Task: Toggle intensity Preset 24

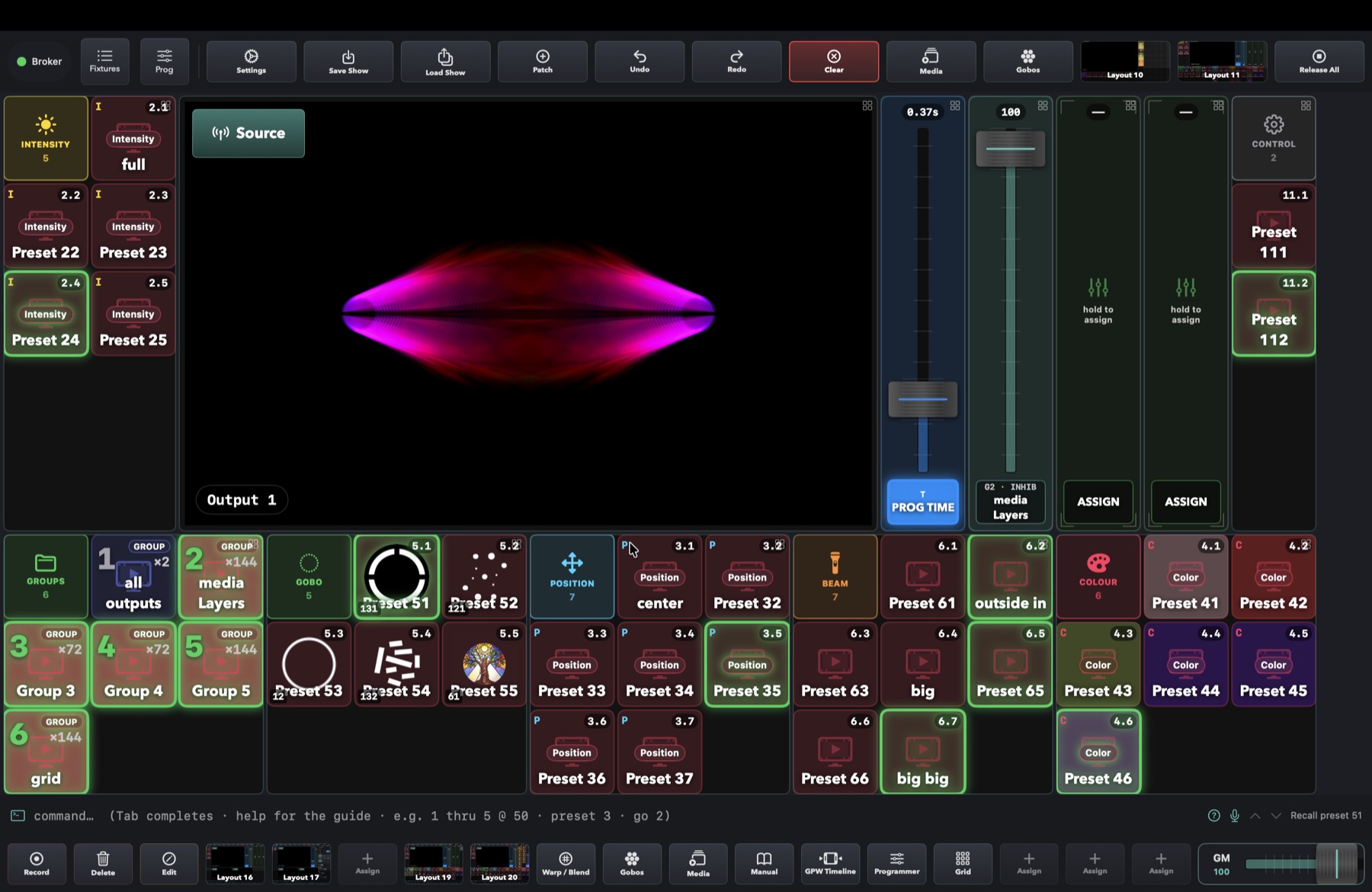Action: point(46,313)
